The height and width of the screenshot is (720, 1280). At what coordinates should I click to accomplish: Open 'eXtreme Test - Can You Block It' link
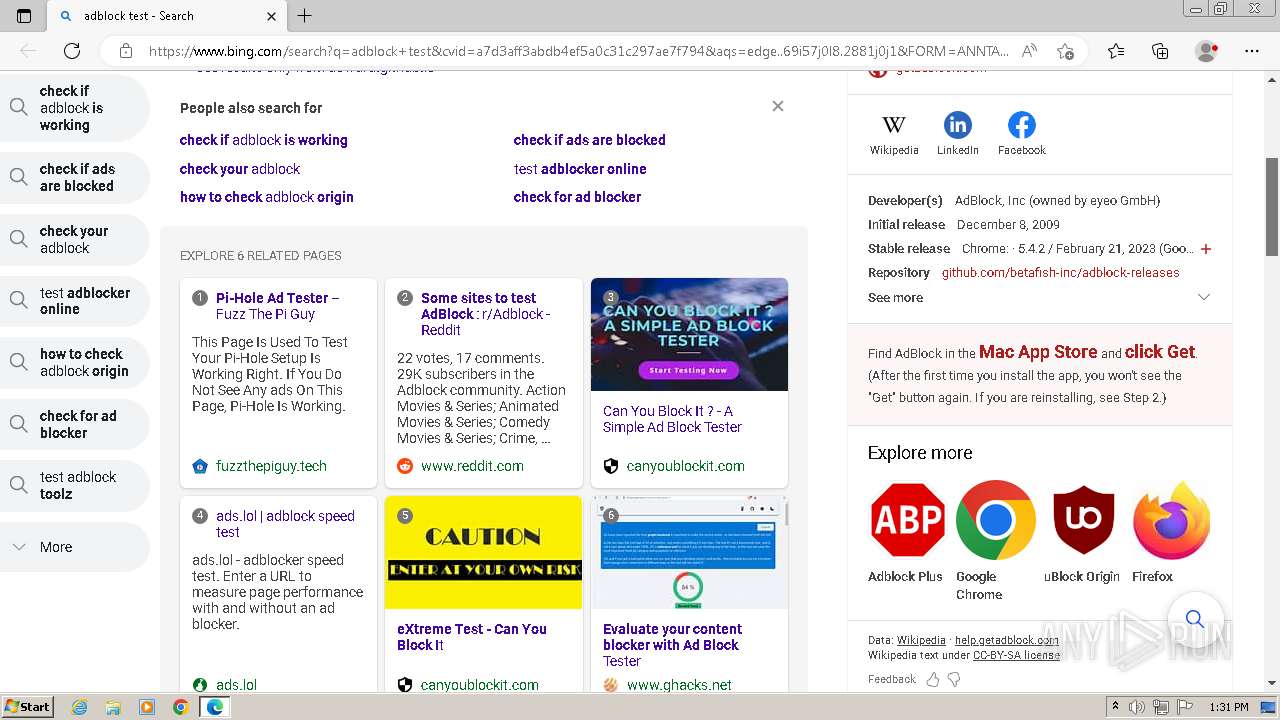[472, 637]
